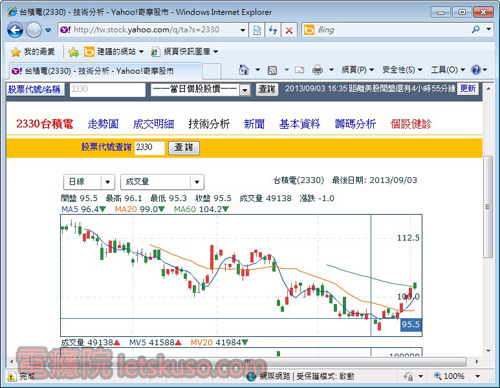Click the RSS feeds icon
The width and height of the screenshot is (500, 388).
[272, 70]
